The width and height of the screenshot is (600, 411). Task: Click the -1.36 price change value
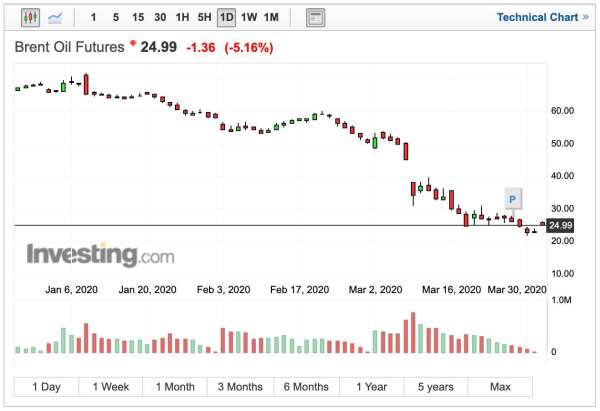coord(201,48)
